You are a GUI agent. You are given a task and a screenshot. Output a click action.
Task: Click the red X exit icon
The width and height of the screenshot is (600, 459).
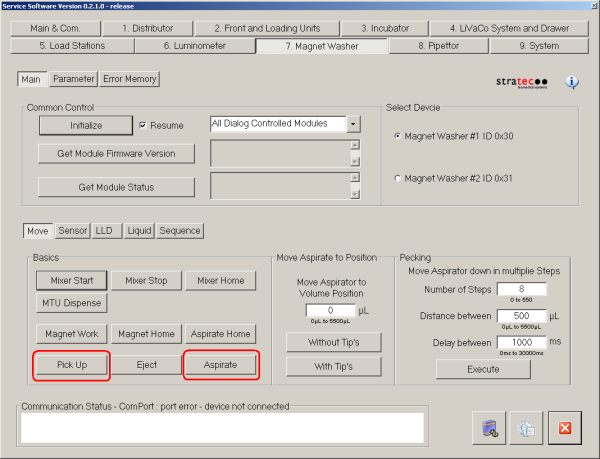(564, 428)
